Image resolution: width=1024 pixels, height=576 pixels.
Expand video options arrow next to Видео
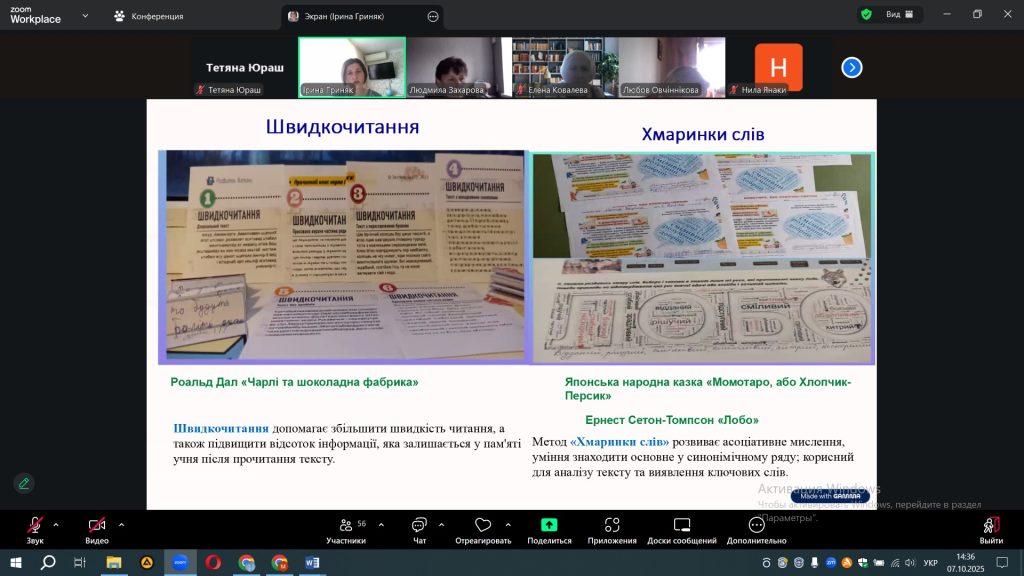coord(121,524)
